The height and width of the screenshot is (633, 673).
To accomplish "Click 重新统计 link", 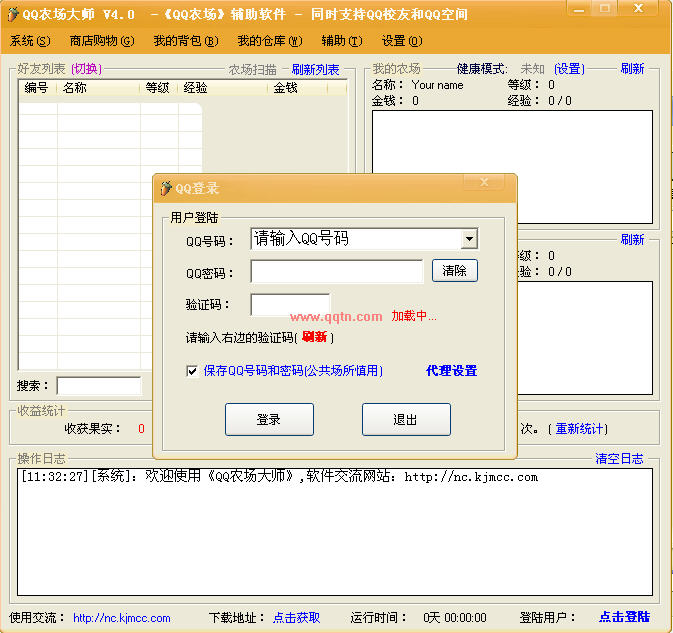I will (x=579, y=428).
